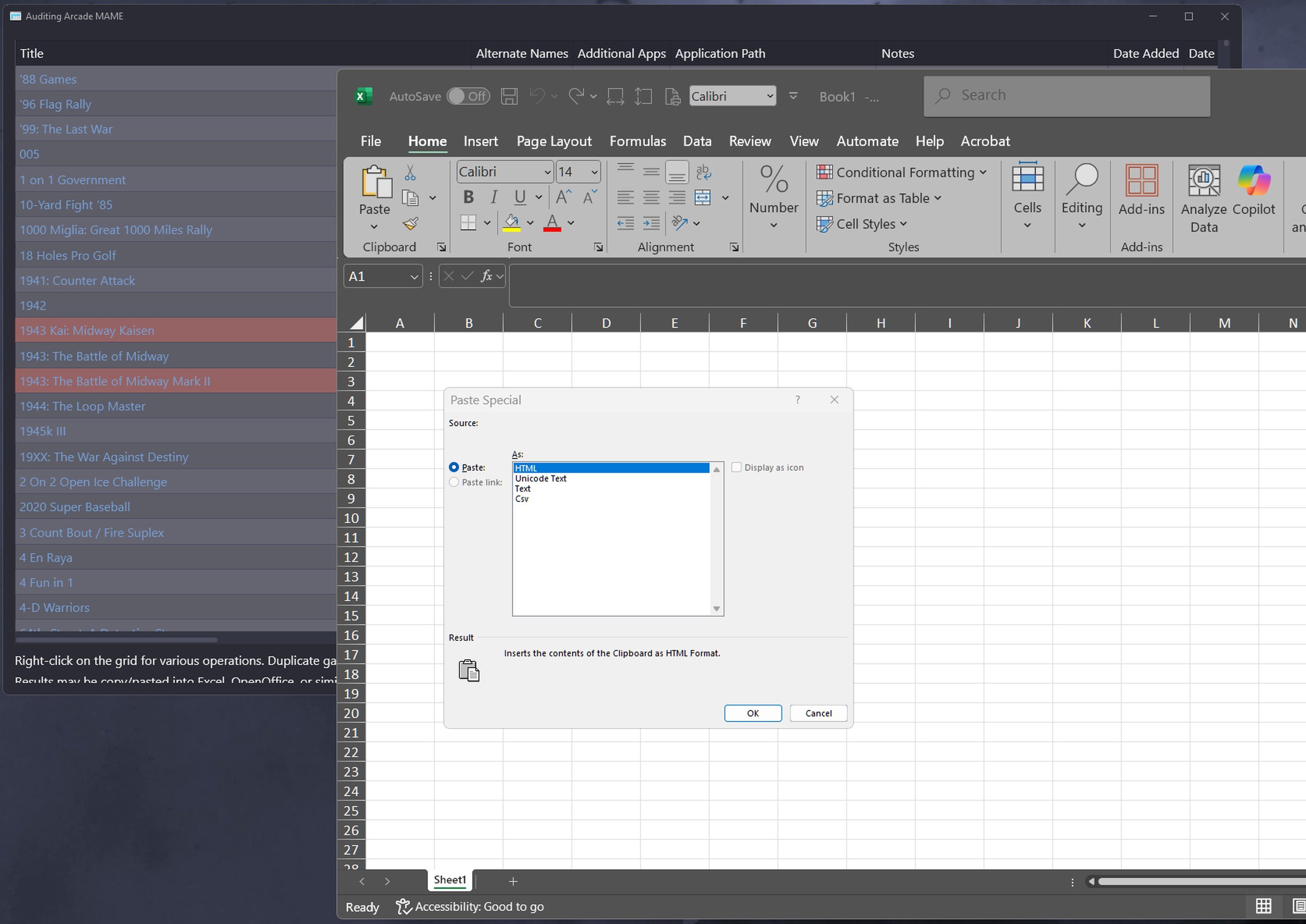This screenshot has height=924, width=1306.
Task: Click the Cut scissors icon
Action: coord(410,172)
